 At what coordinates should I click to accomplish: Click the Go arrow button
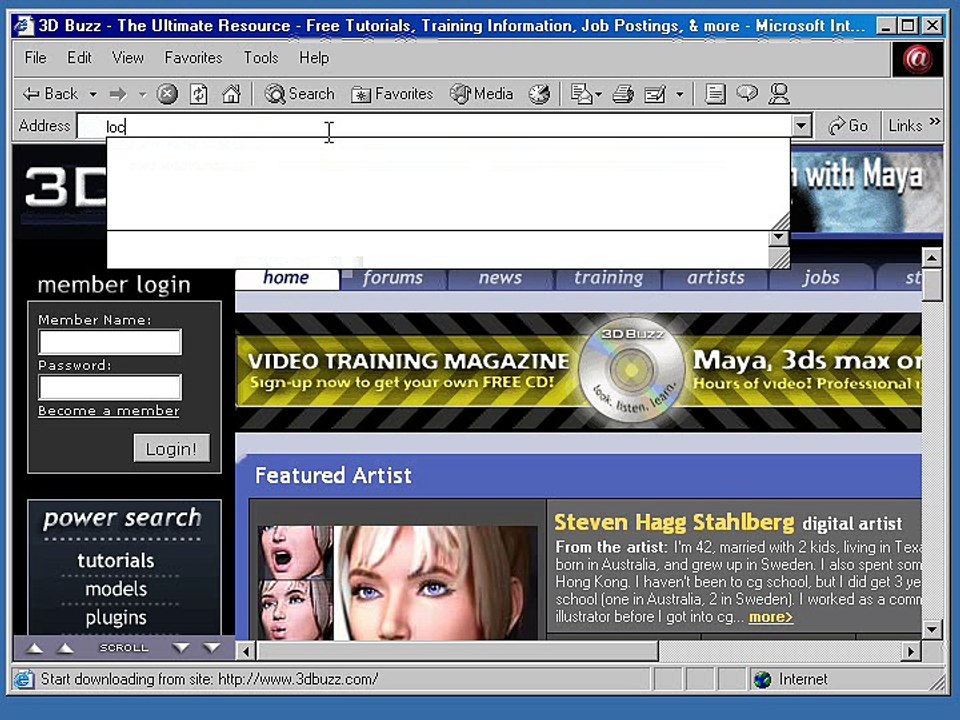coord(848,126)
